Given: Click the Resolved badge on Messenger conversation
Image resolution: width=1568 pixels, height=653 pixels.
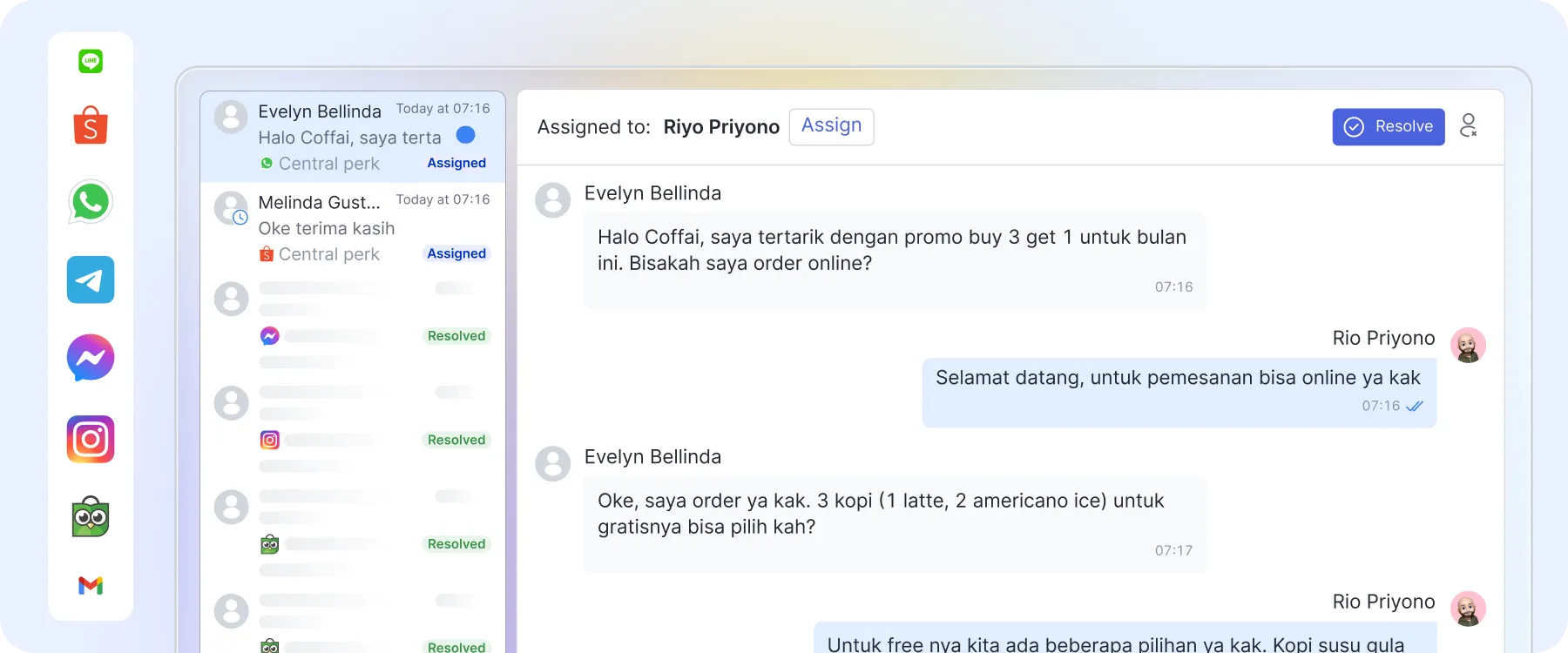Looking at the screenshot, I should pyautogui.click(x=456, y=336).
